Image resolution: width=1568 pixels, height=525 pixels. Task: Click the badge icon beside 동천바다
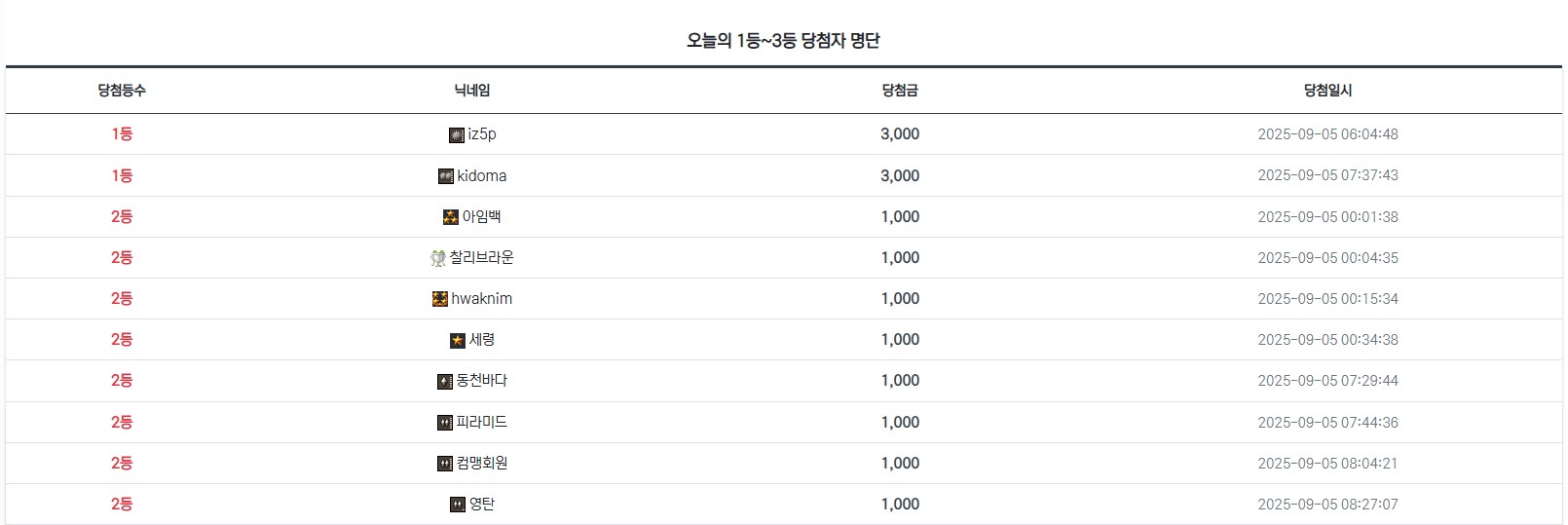[x=444, y=381]
